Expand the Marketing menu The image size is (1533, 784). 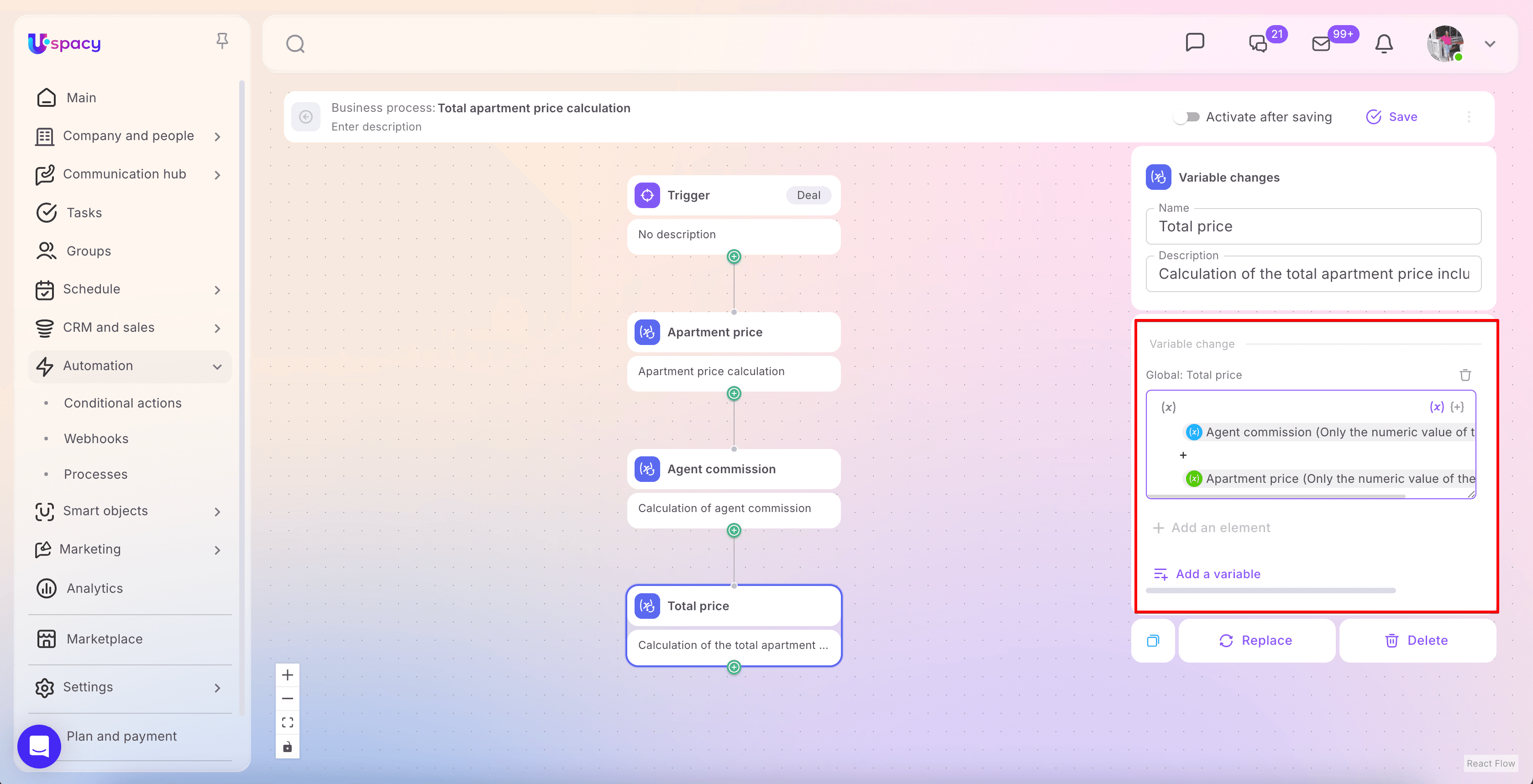point(130,549)
